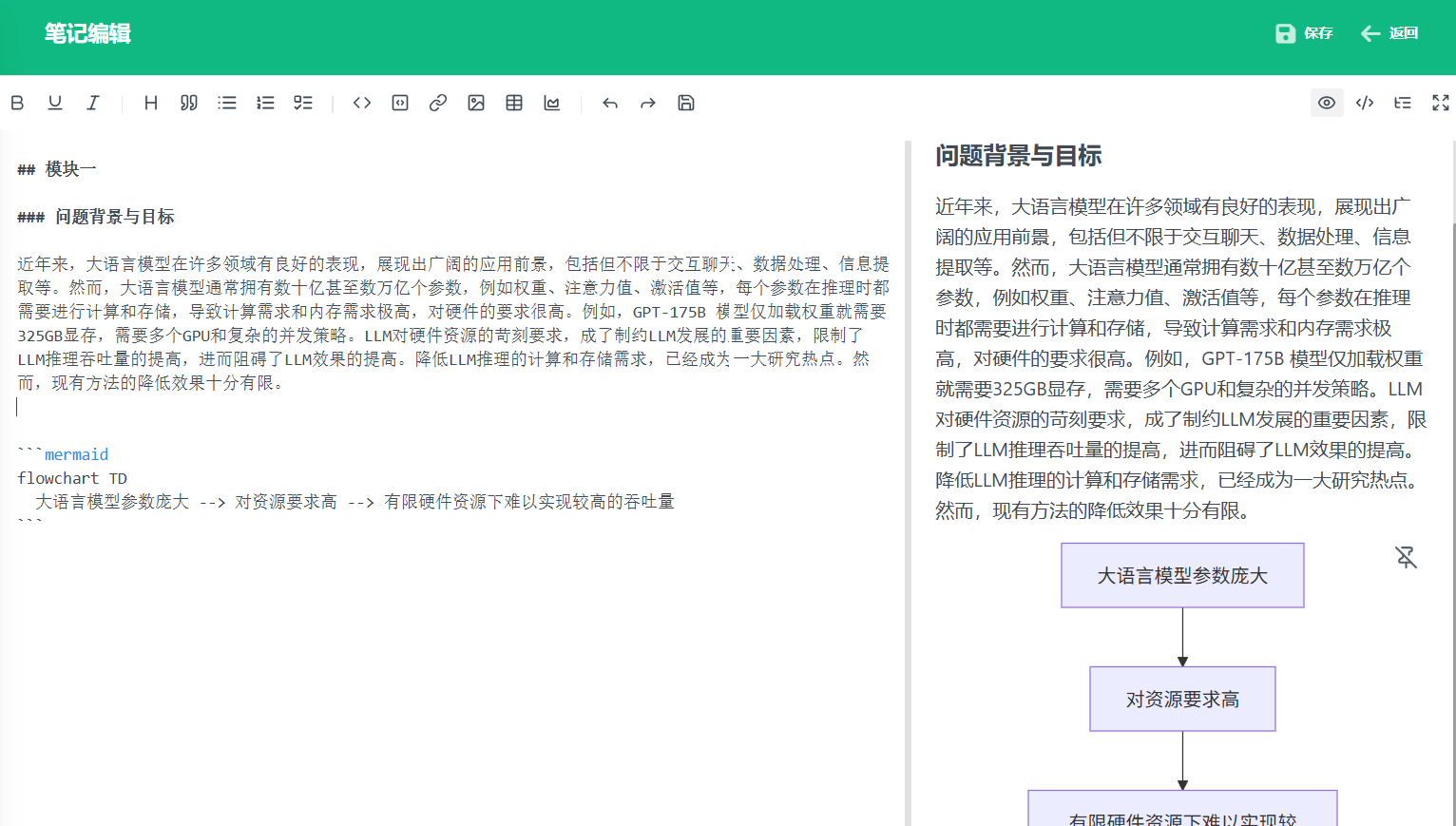Click the '## 模块一' line in editor
This screenshot has height=826, width=1456.
pyautogui.click(x=57, y=169)
